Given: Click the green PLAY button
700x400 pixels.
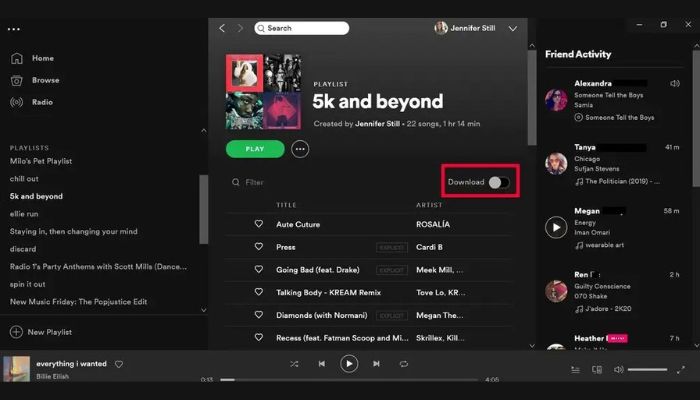Looking at the screenshot, I should click(x=255, y=149).
